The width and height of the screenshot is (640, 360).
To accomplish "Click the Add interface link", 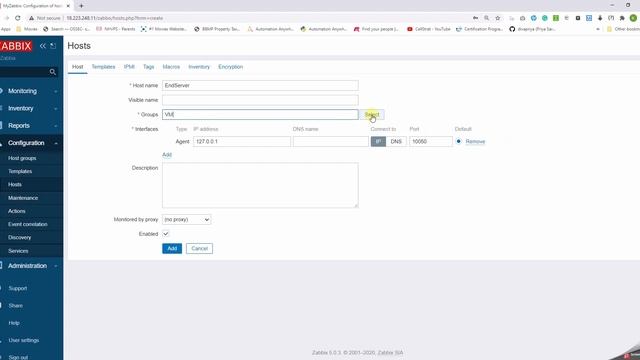I will pos(167,155).
